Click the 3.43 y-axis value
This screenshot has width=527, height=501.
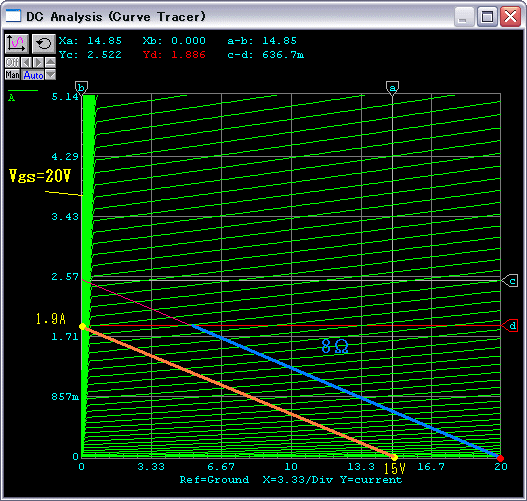click(x=65, y=217)
